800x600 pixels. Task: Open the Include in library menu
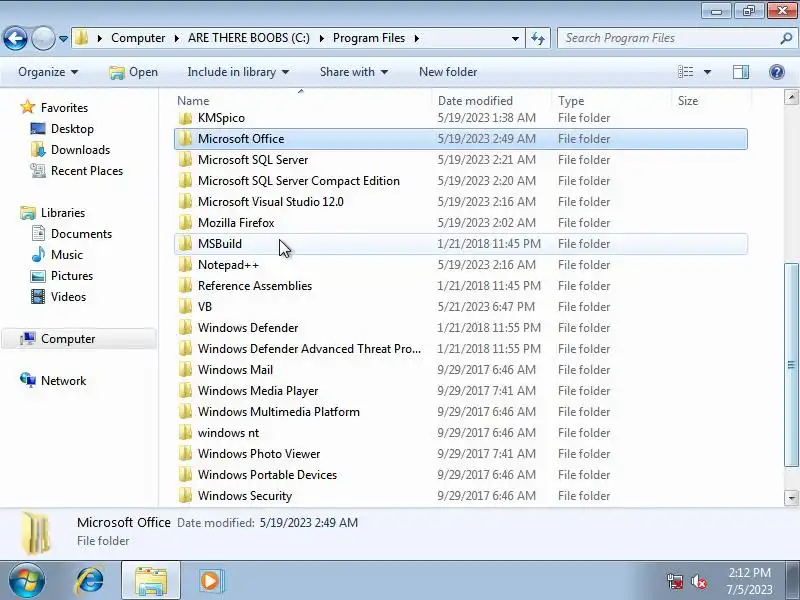tap(238, 72)
